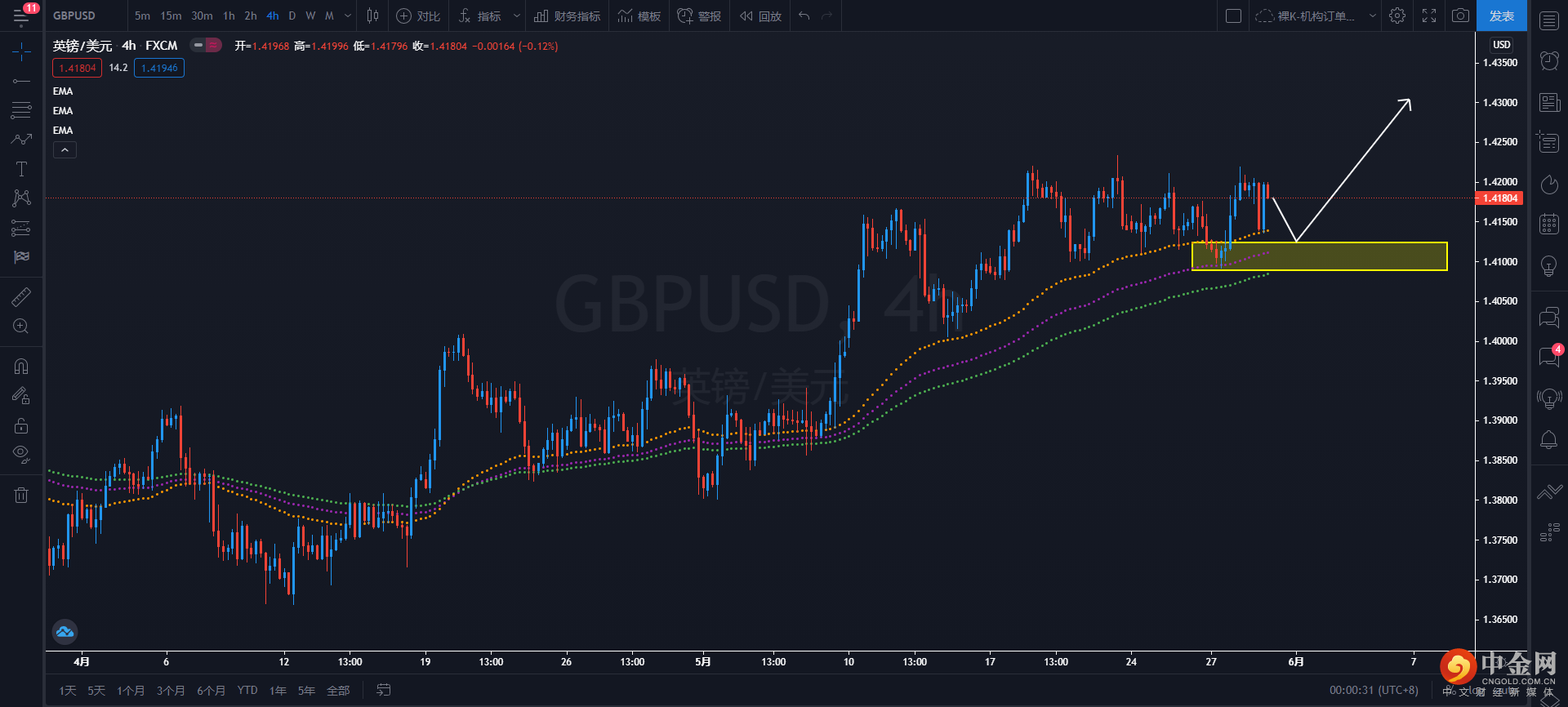Image resolution: width=1568 pixels, height=707 pixels.
Task: Switch to the 5m timeframe
Action: [x=143, y=16]
